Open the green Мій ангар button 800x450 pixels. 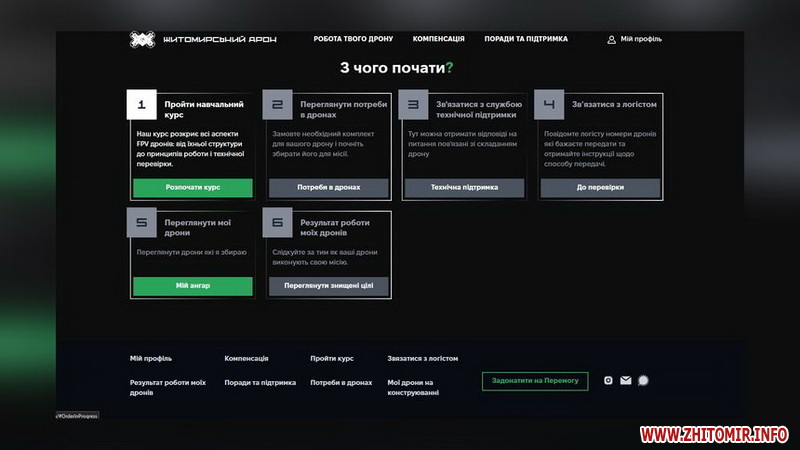coord(192,285)
